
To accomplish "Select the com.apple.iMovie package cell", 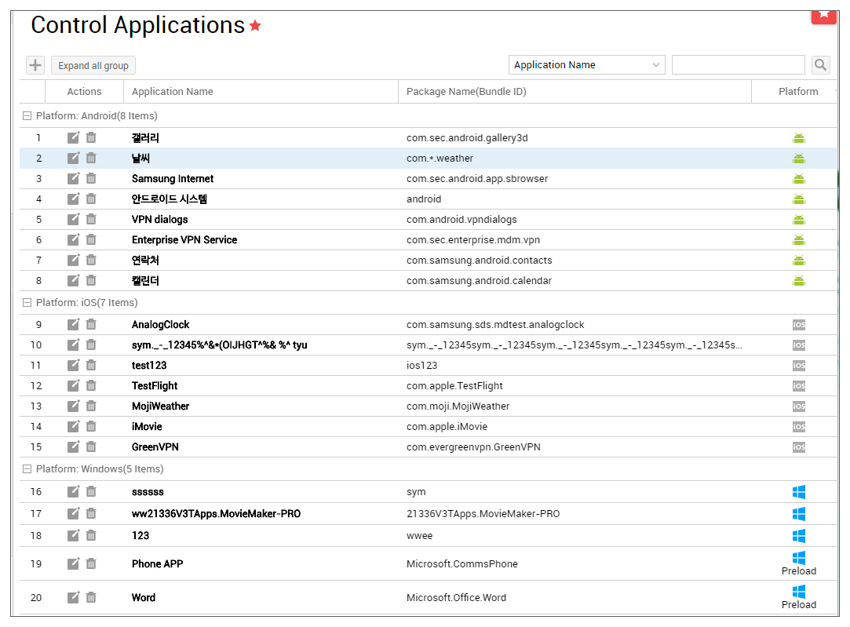I will (447, 426).
